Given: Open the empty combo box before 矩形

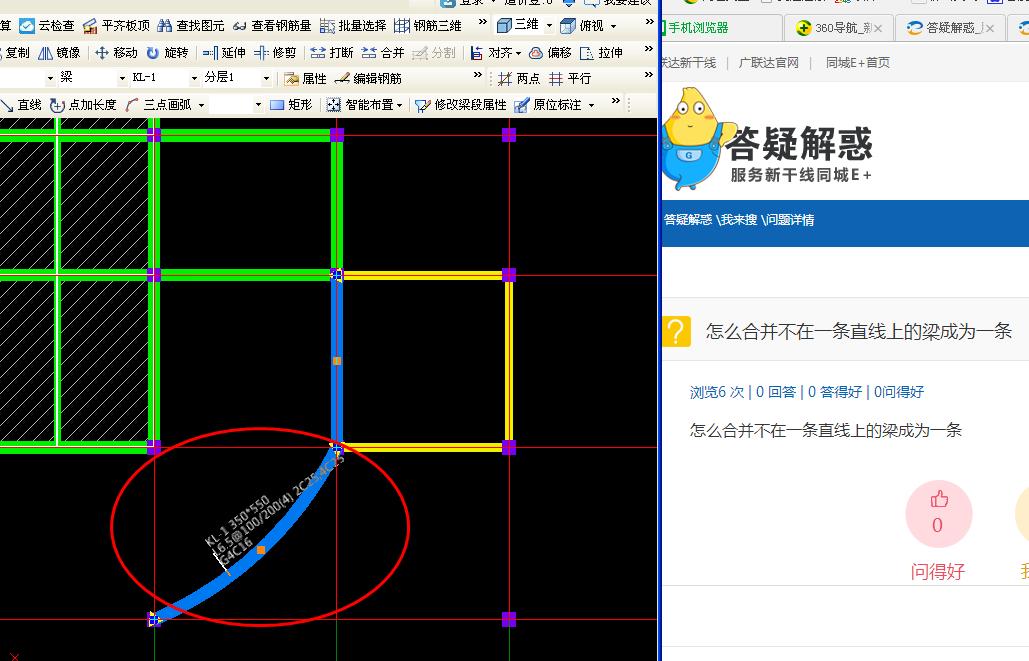Looking at the screenshot, I should (236, 105).
